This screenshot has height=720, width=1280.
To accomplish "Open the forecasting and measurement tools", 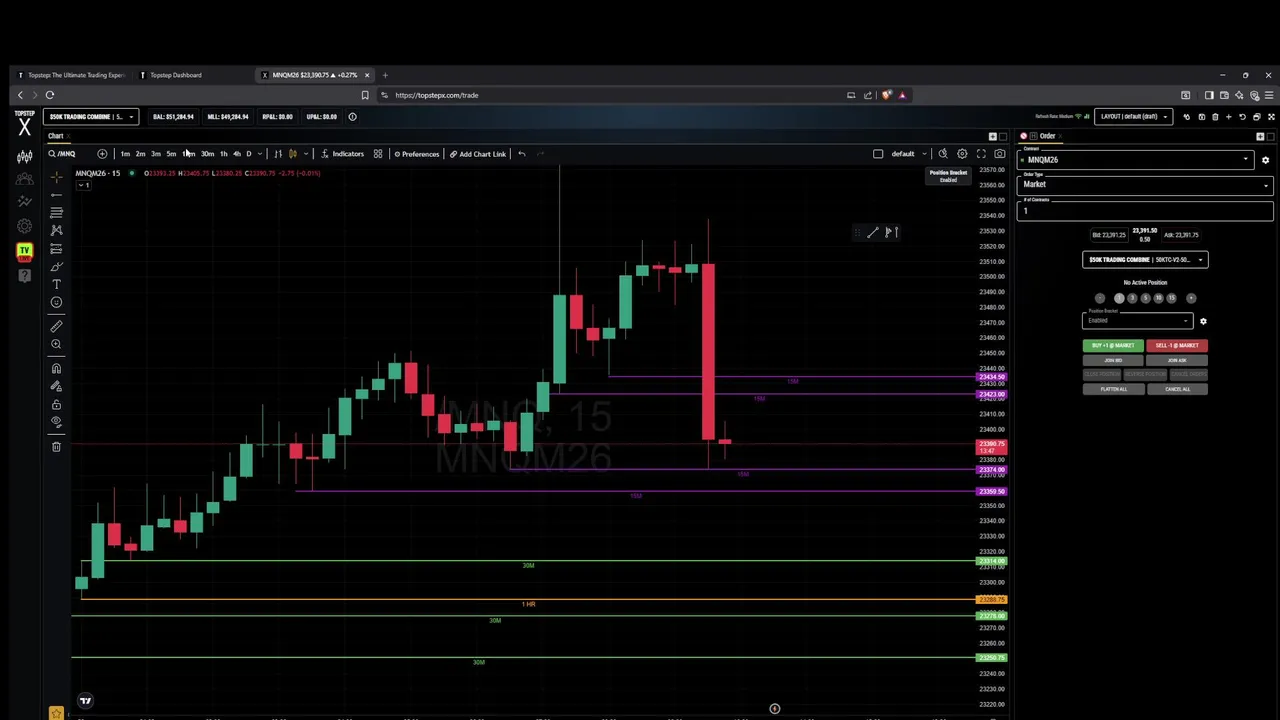I will (56, 249).
